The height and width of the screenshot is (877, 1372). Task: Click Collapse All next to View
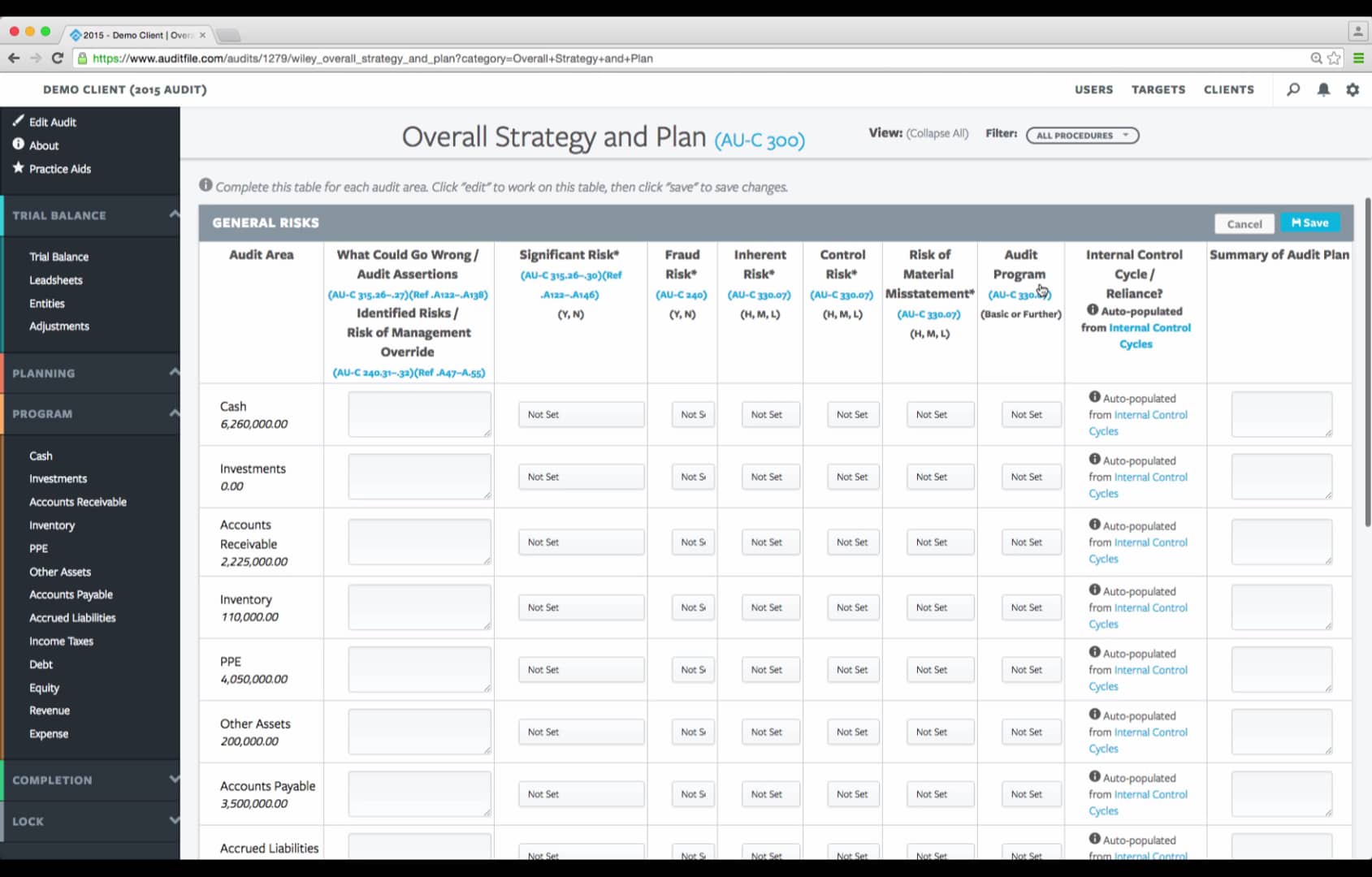[936, 132]
